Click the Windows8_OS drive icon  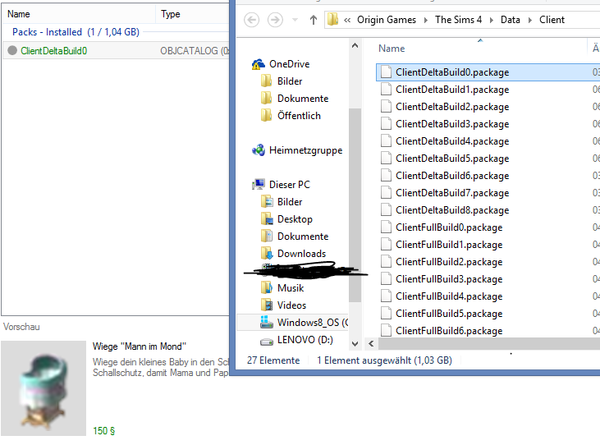267,322
